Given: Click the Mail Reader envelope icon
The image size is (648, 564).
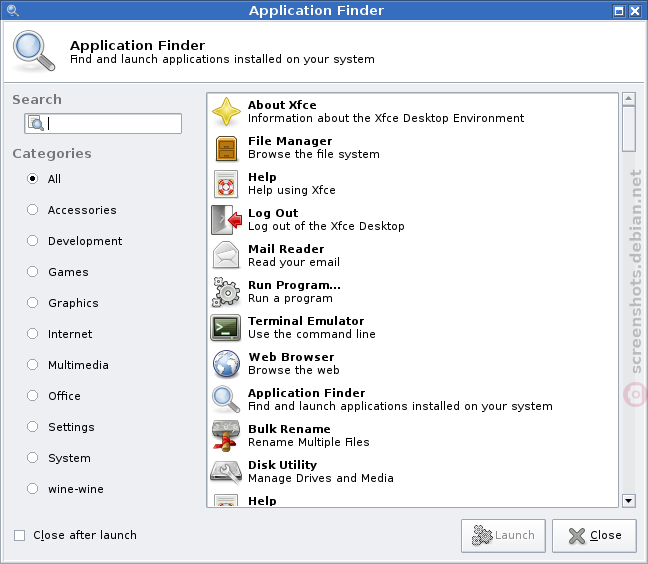Looking at the screenshot, I should (226, 255).
